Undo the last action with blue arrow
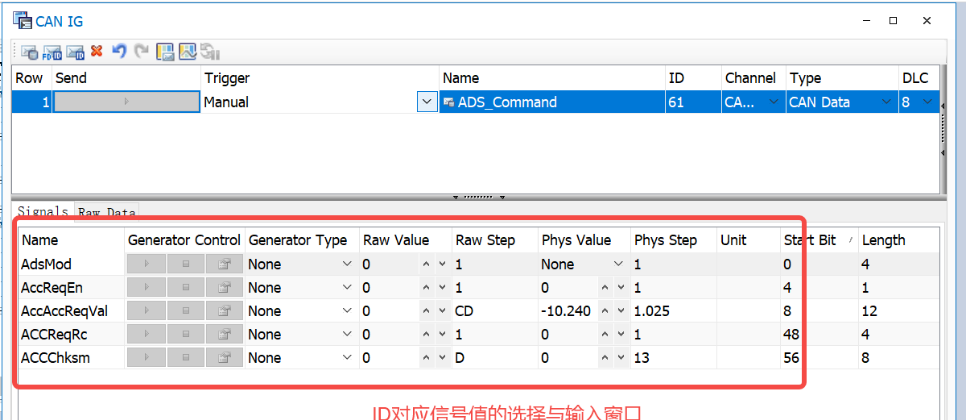This screenshot has width=966, height=420. 119,51
